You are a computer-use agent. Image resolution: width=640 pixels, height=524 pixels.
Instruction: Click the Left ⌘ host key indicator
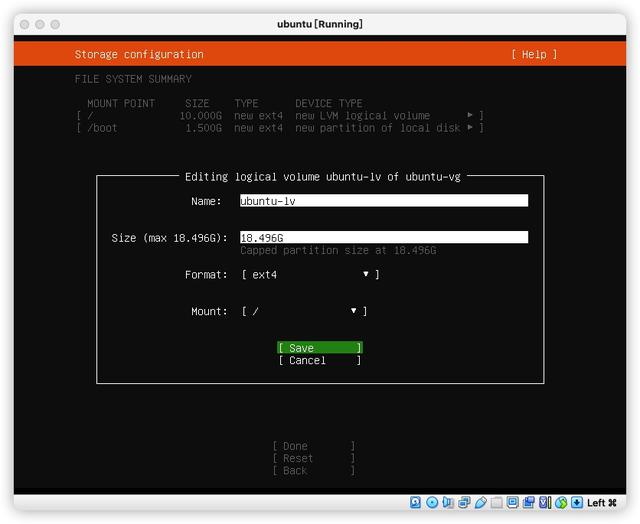[602, 503]
